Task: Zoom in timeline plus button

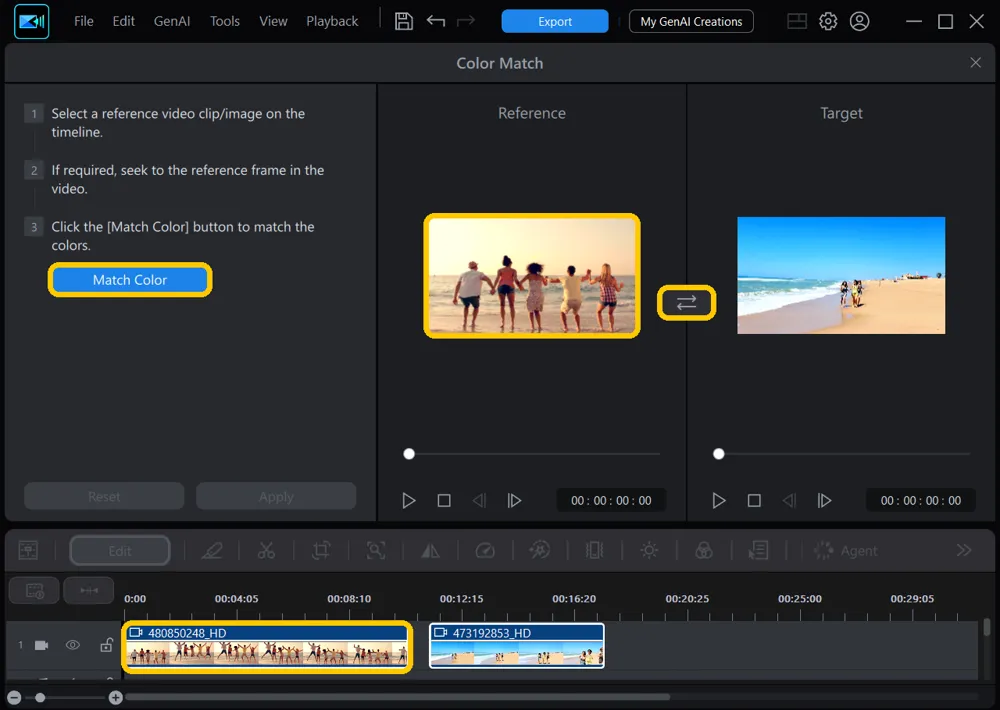Action: click(115, 698)
